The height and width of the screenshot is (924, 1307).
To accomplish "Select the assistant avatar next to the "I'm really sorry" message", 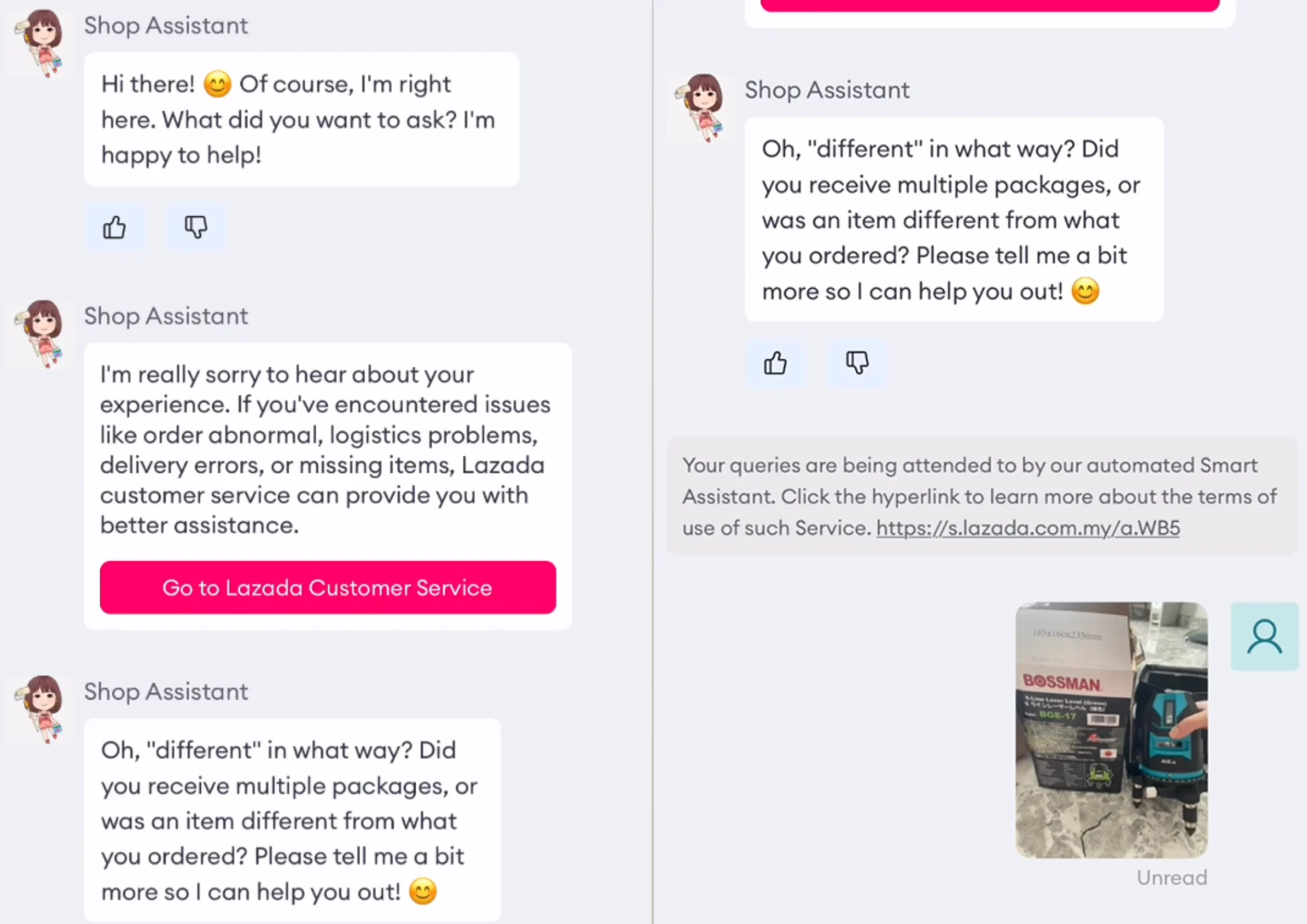I will tap(41, 334).
